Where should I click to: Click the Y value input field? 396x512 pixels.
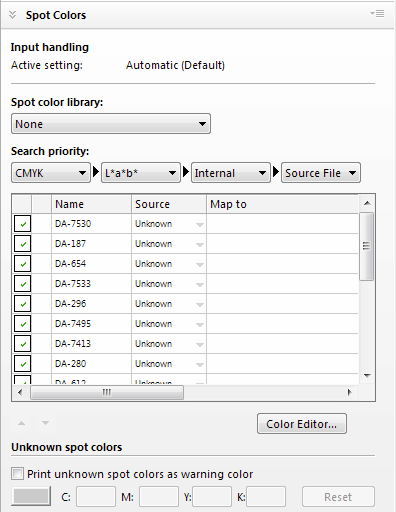point(212,496)
